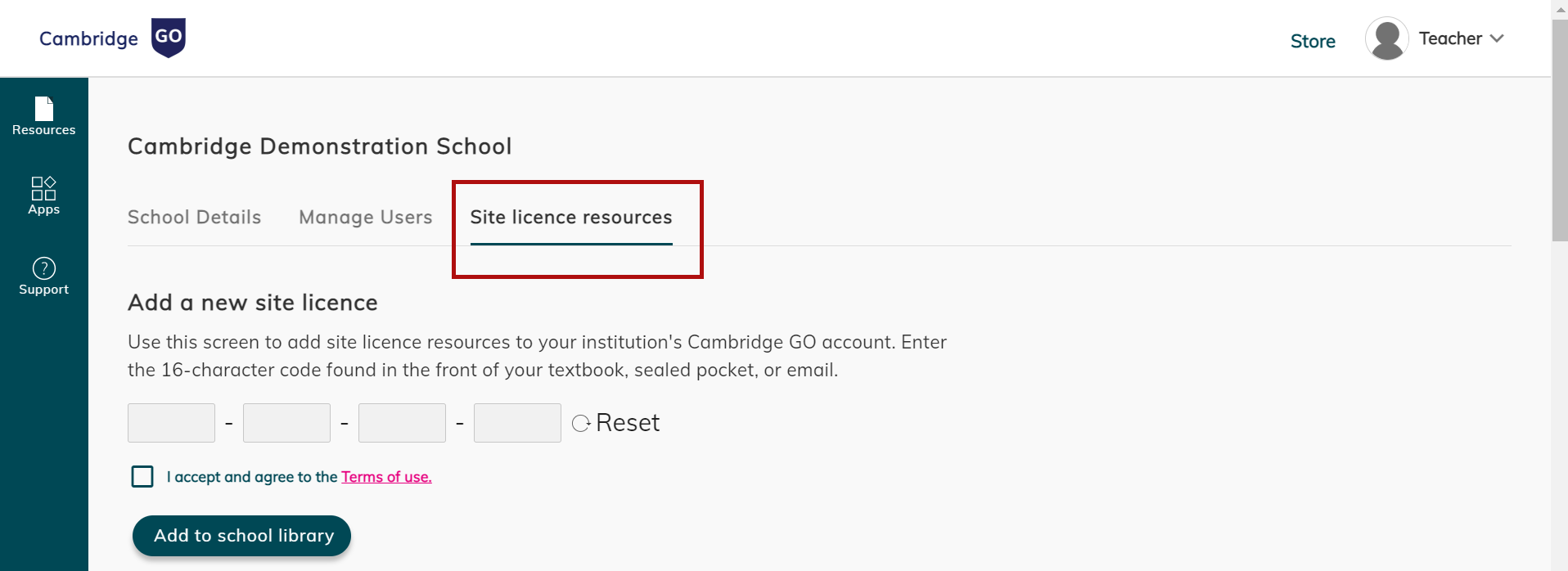This screenshot has width=1568, height=571.
Task: Go to the Store
Action: [1313, 40]
